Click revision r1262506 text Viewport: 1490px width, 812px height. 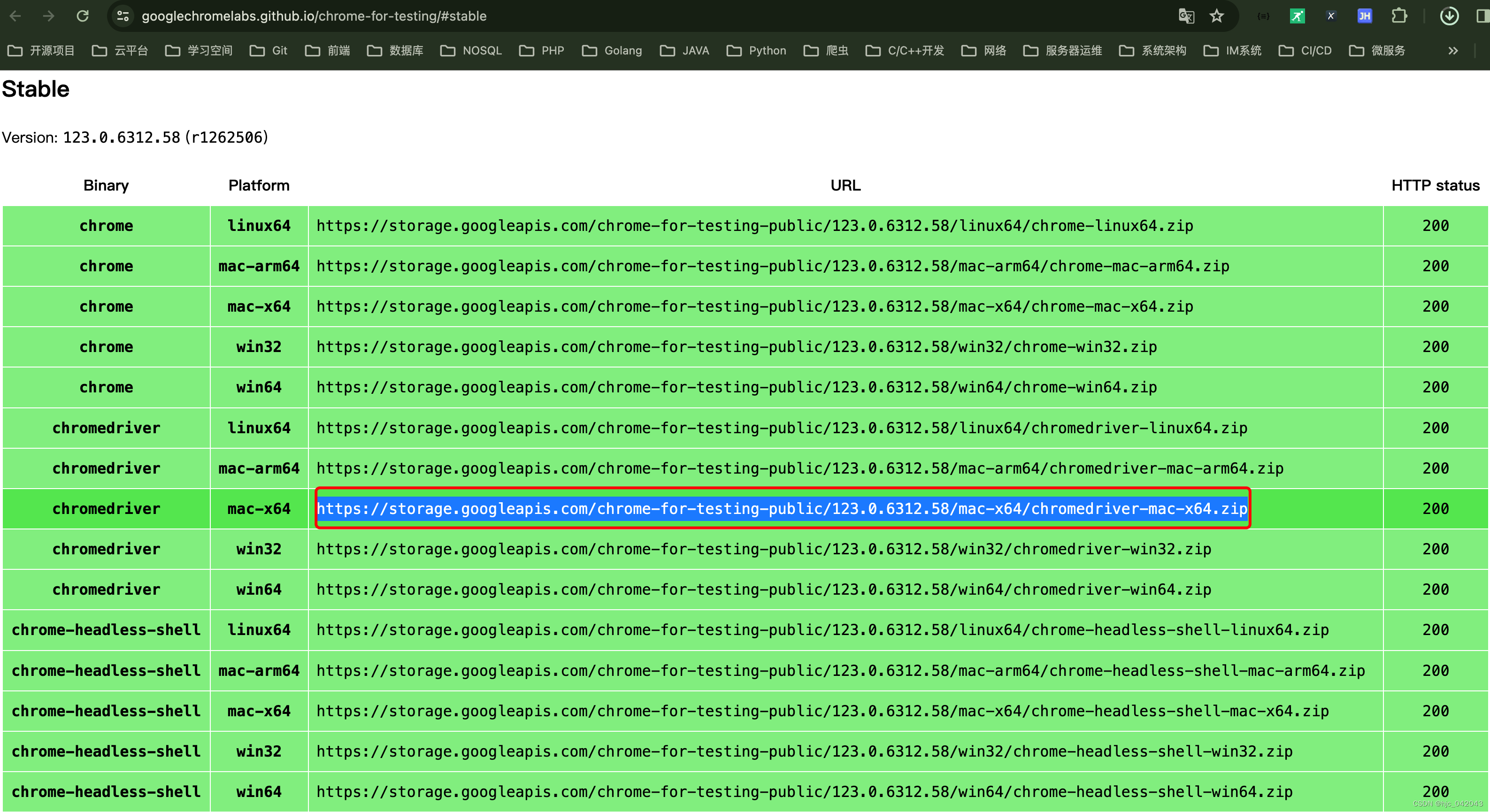[x=227, y=138]
